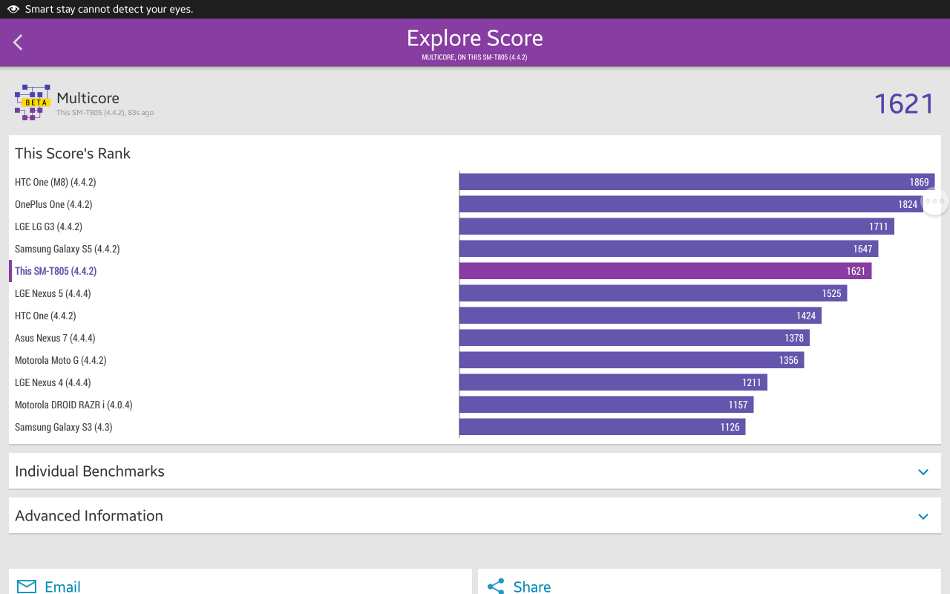Select the This SM-T805 (4.4.2) row

(474, 271)
